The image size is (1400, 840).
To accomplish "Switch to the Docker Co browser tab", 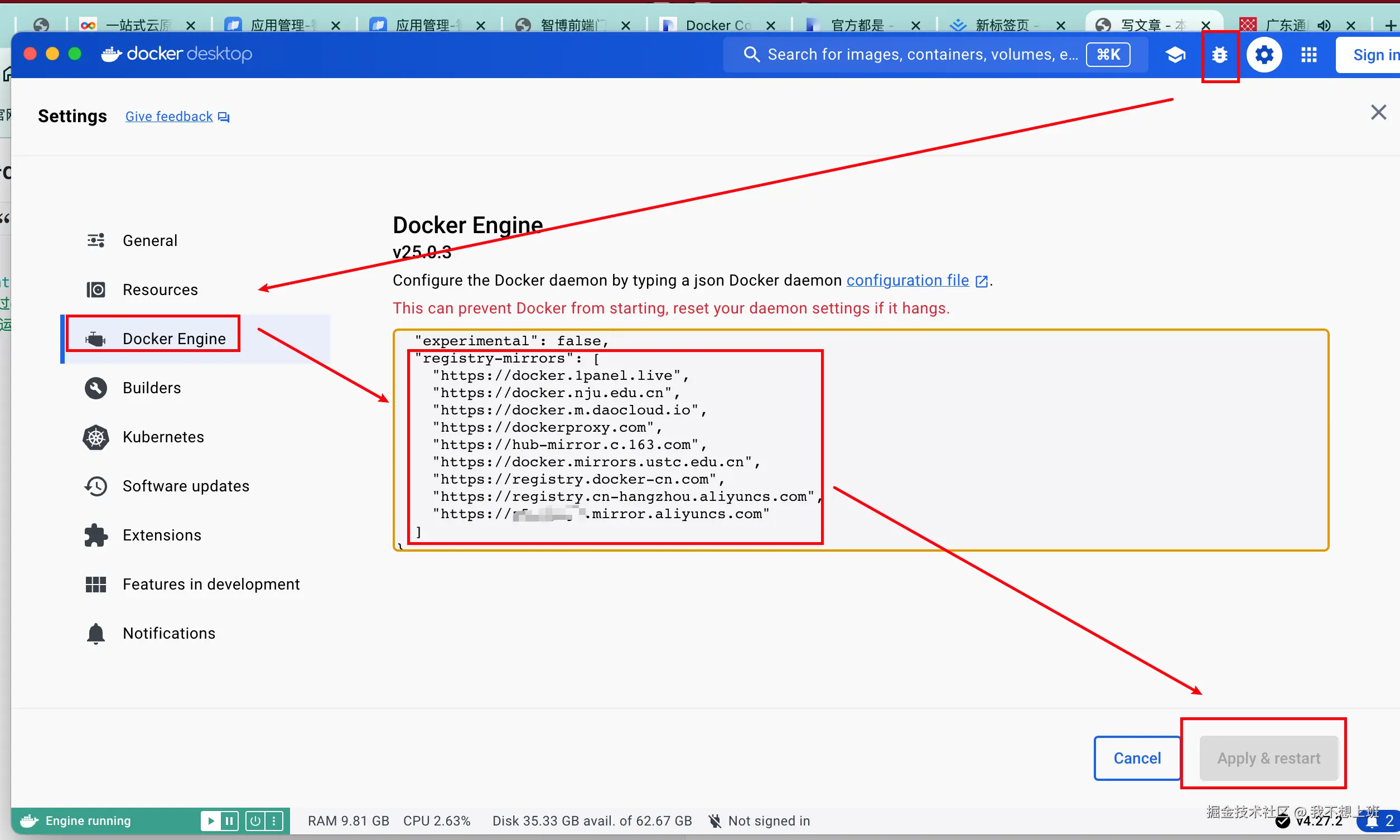I will [x=718, y=25].
